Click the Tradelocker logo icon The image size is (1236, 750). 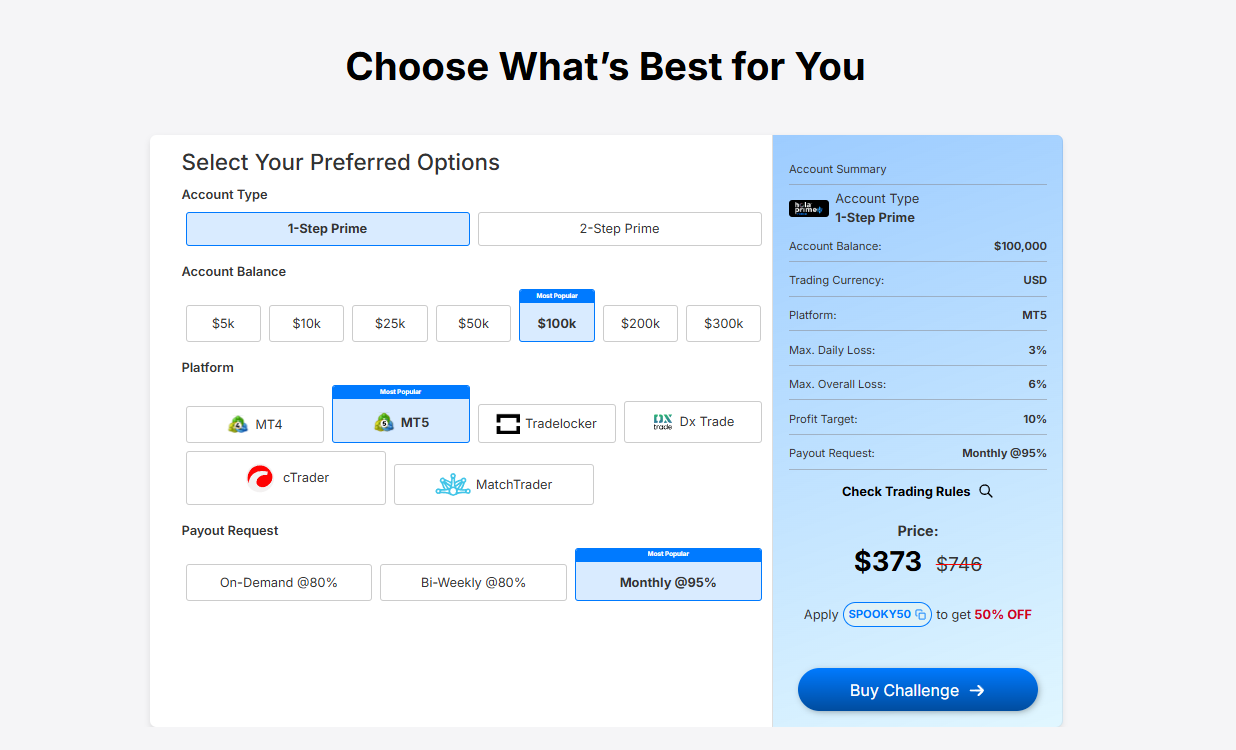click(x=508, y=424)
